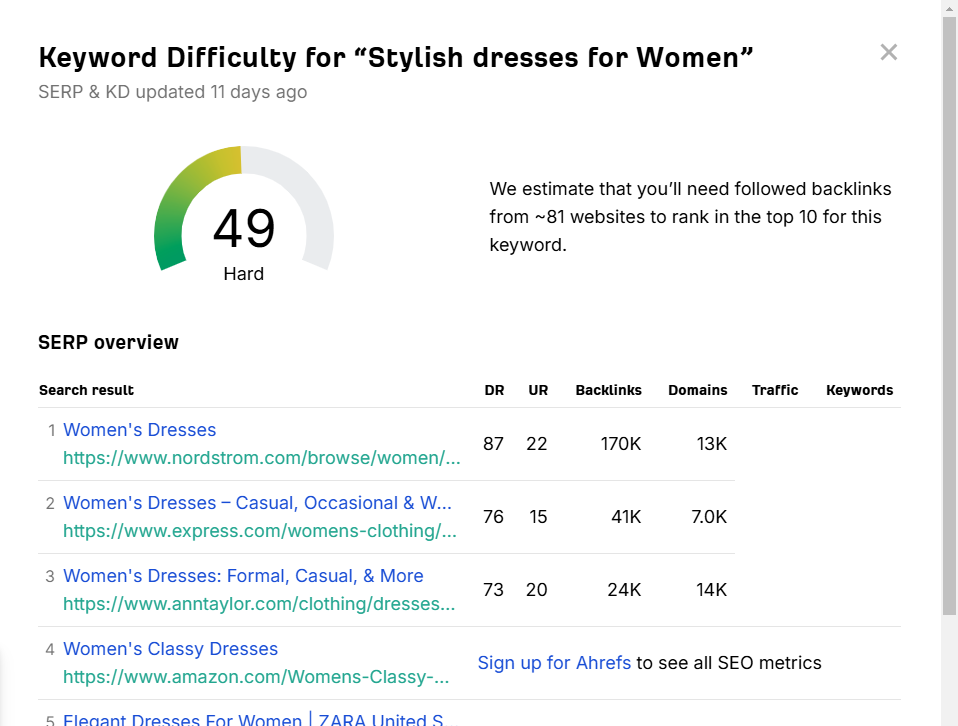Viewport: 958px width, 726px height.
Task: Click the difficulty gauge showing 49
Action: coord(244,230)
